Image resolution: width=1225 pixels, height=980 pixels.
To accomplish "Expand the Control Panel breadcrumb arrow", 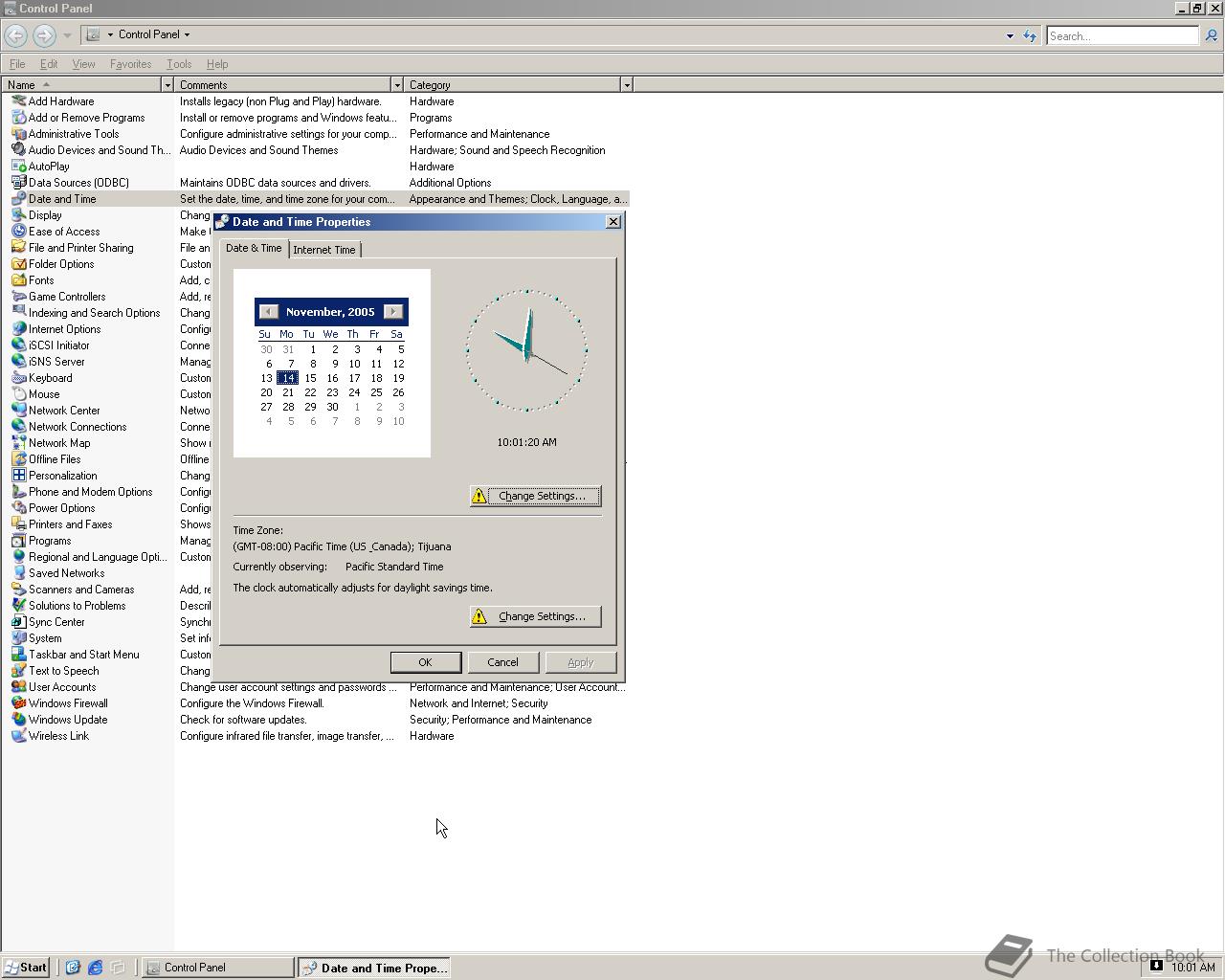I will point(187,34).
